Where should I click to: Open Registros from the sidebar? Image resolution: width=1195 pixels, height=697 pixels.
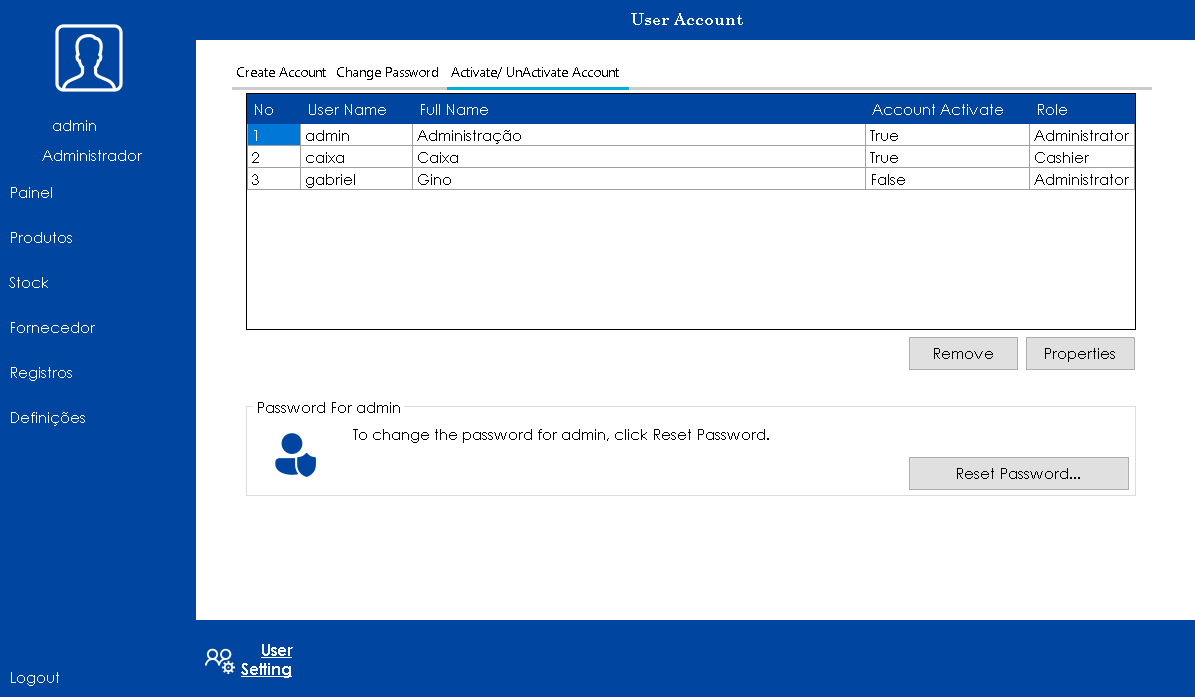[41, 373]
